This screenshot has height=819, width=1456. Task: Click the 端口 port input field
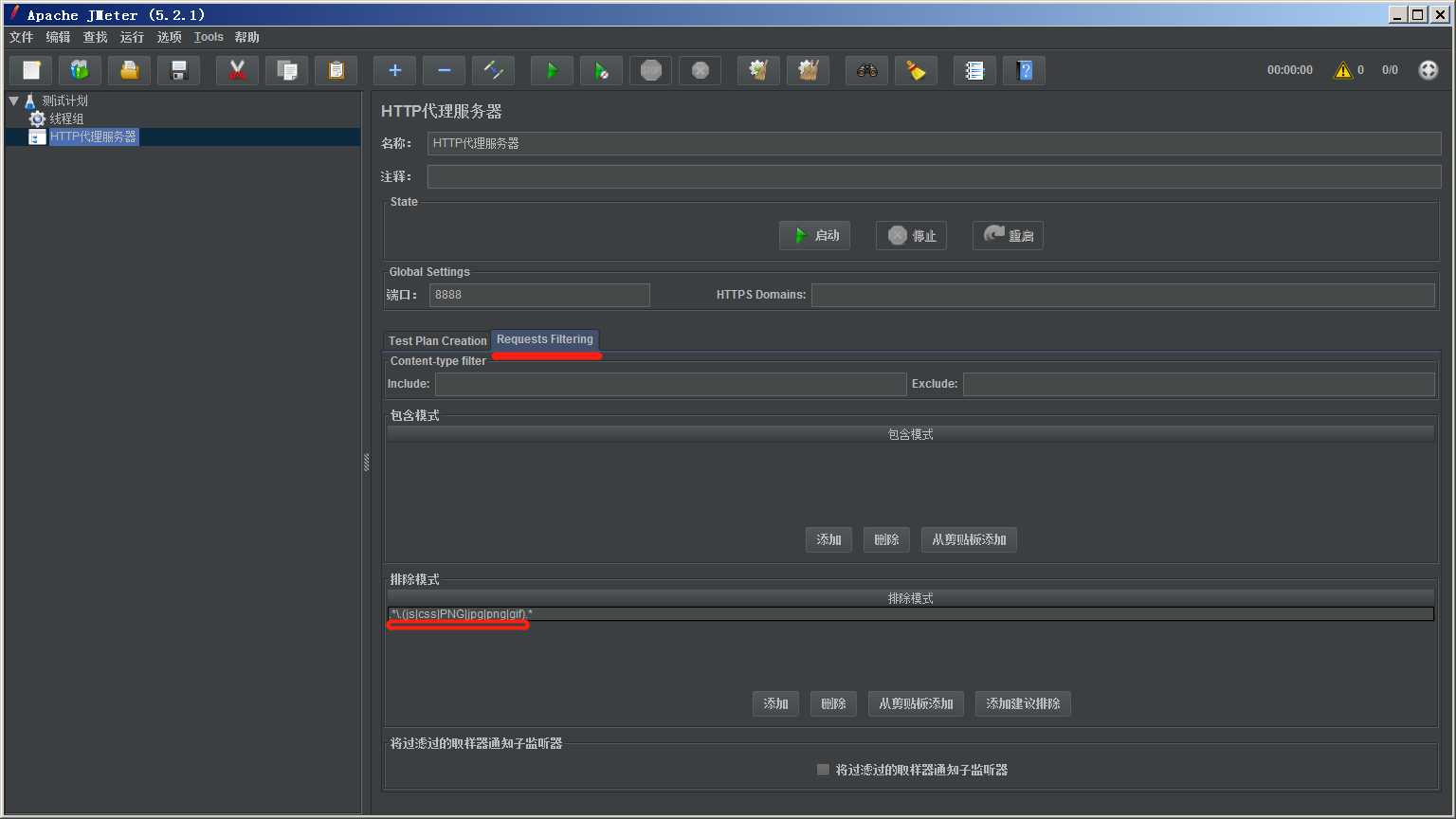coord(539,295)
